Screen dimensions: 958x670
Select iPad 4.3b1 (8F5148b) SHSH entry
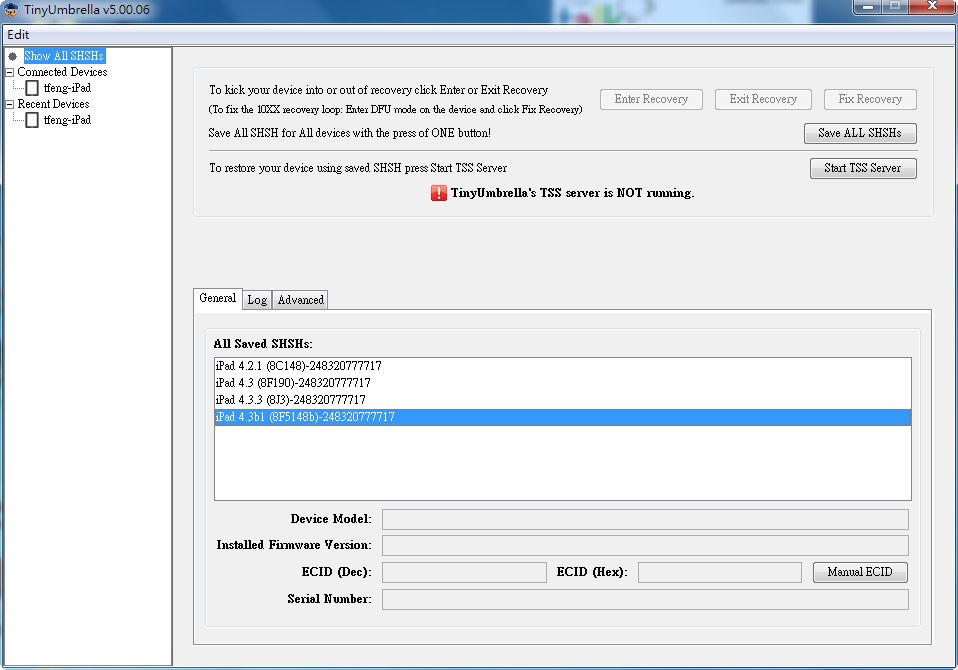pyautogui.click(x=563, y=417)
